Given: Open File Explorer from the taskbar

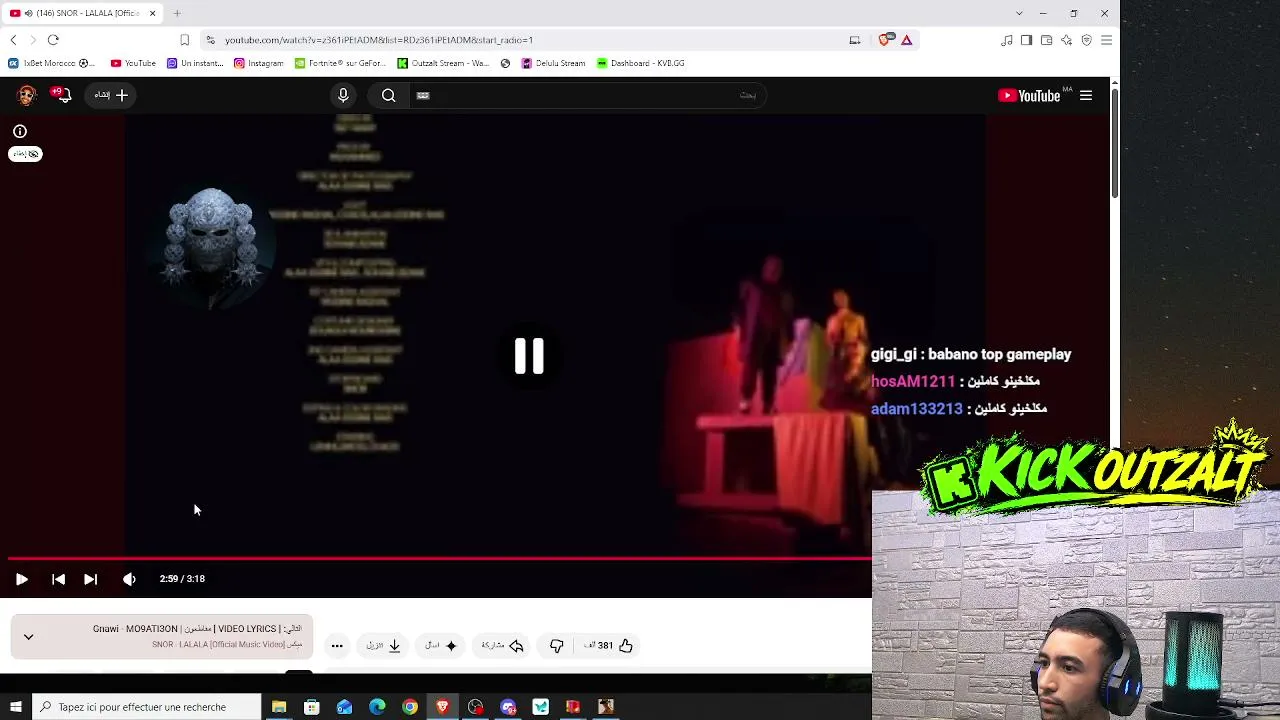Looking at the screenshot, I should pos(279,707).
